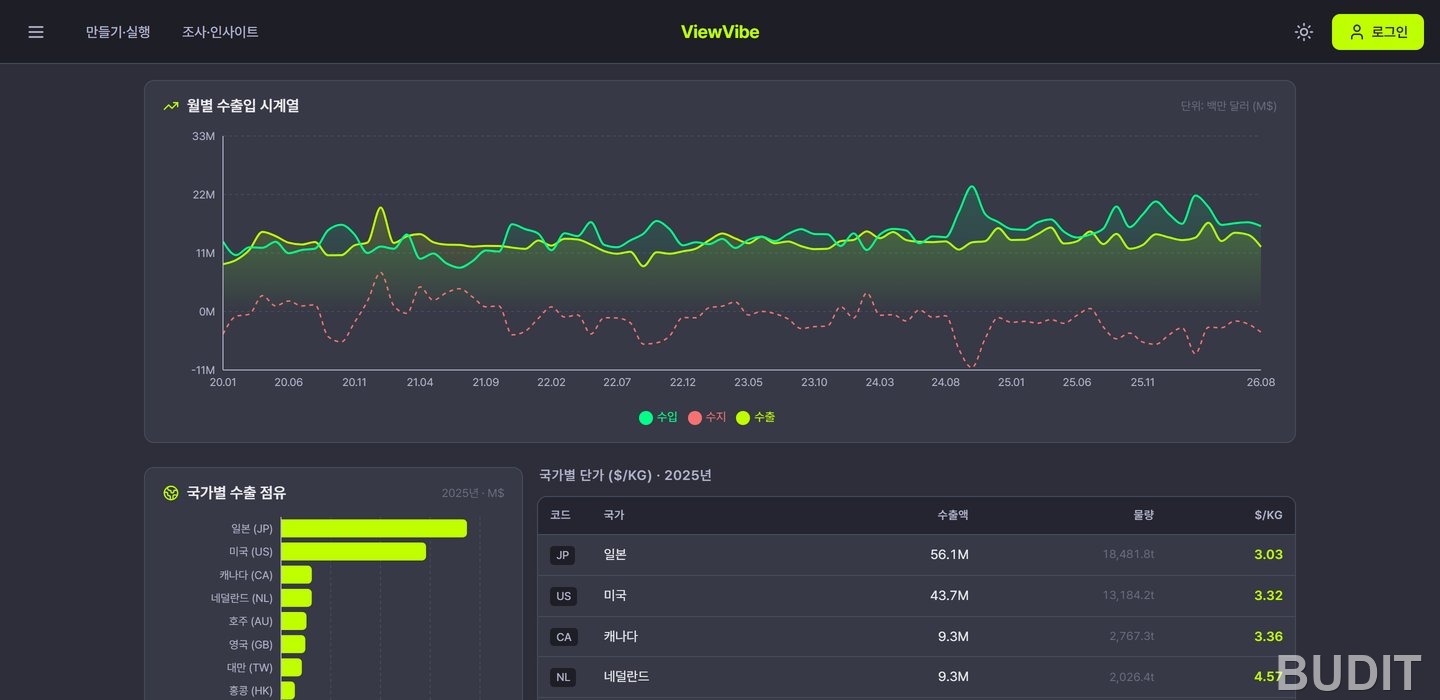Select the 대만 (TW) bar
The width and height of the screenshot is (1440, 700).
(291, 667)
